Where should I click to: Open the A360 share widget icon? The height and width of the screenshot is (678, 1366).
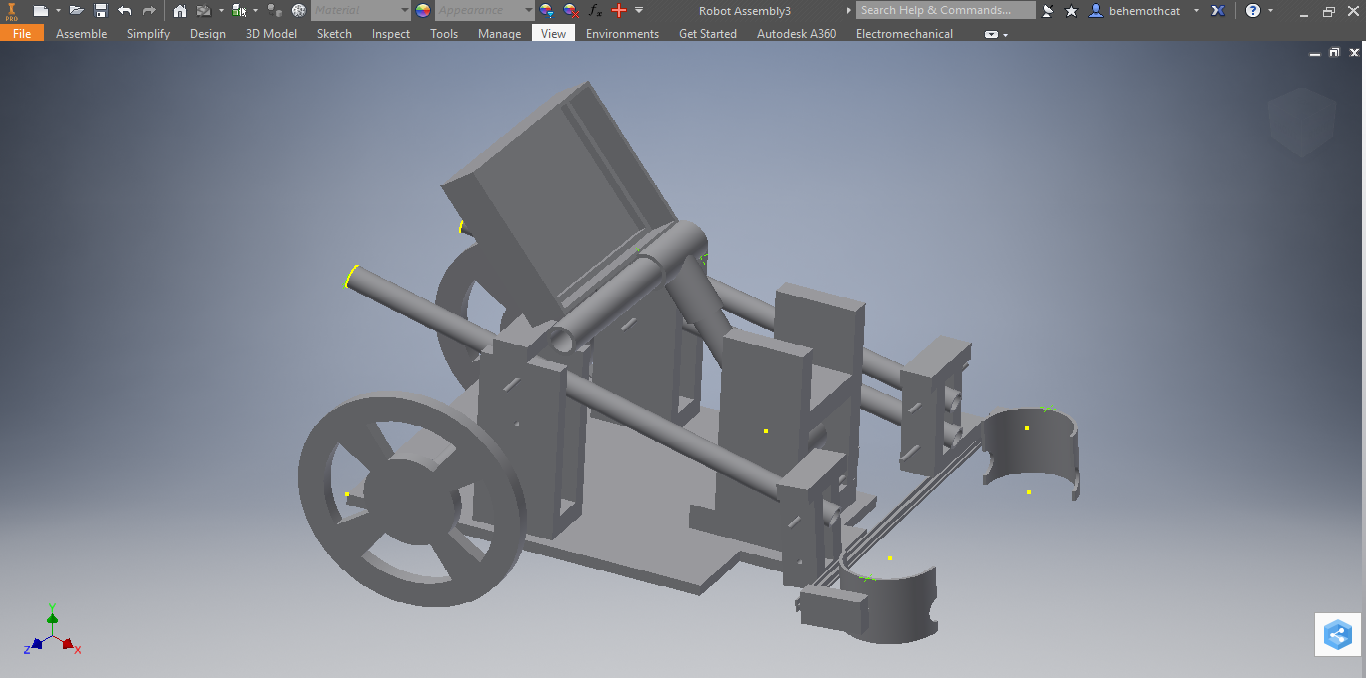1337,635
